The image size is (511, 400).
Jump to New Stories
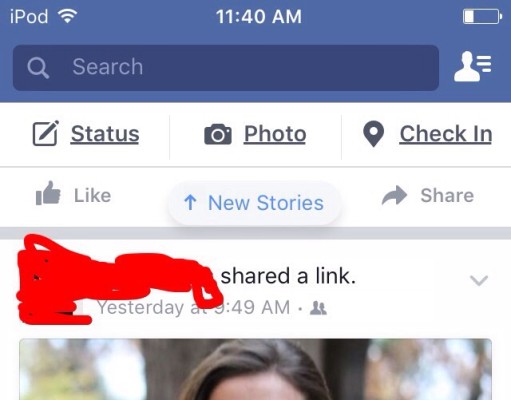pyautogui.click(x=254, y=203)
